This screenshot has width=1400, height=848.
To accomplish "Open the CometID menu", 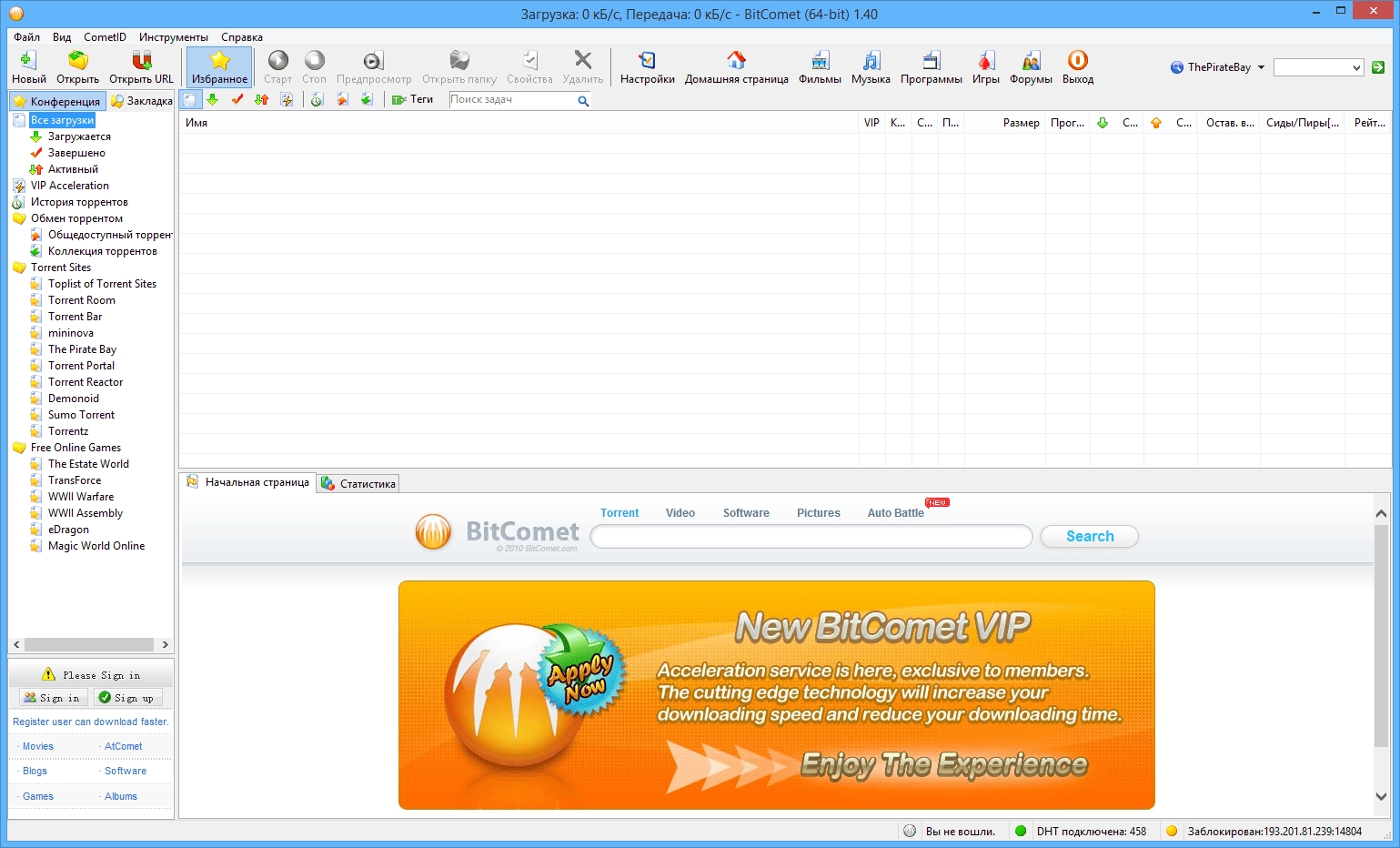I will click(x=105, y=37).
